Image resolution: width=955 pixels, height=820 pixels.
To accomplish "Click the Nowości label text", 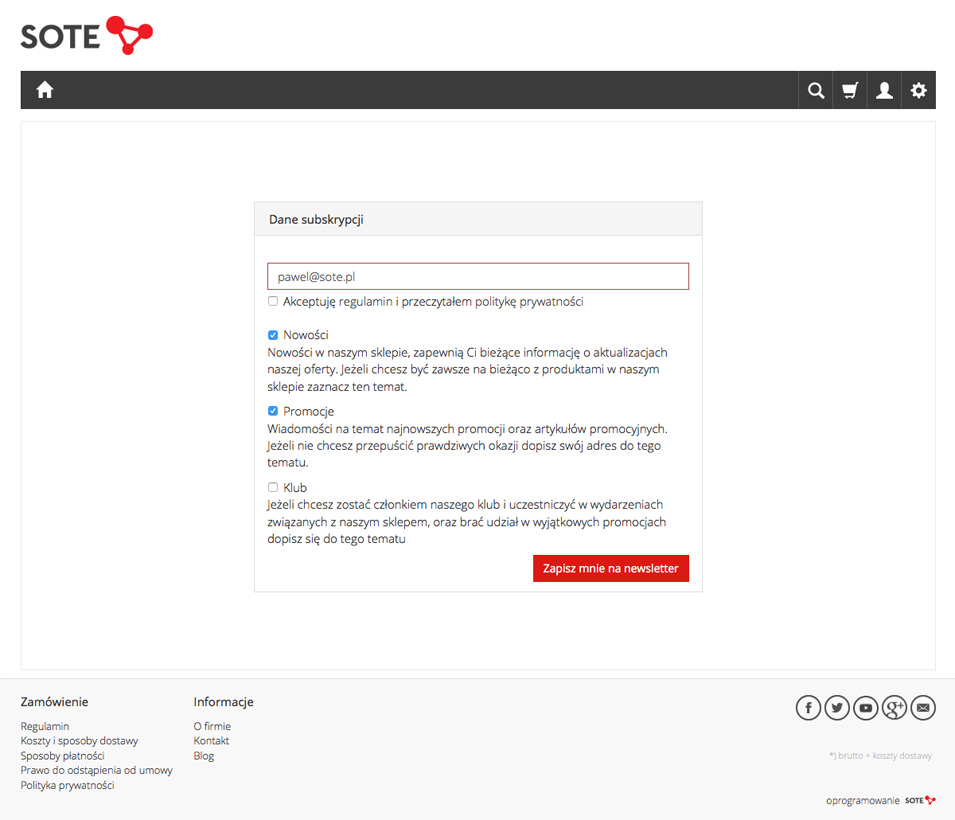I will [x=306, y=335].
